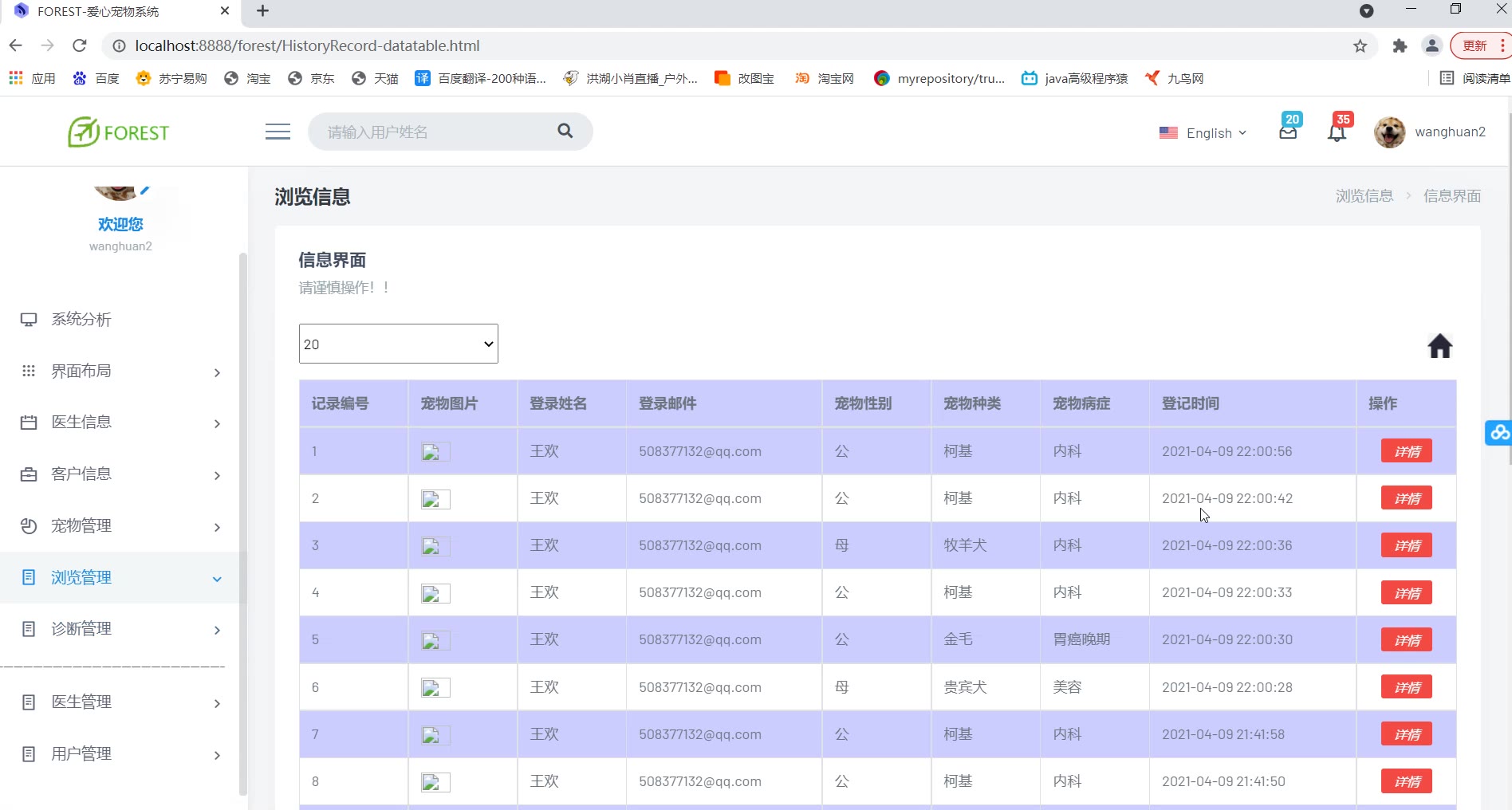Click the browser back arrow
The width and height of the screenshot is (1512, 810).
click(16, 45)
